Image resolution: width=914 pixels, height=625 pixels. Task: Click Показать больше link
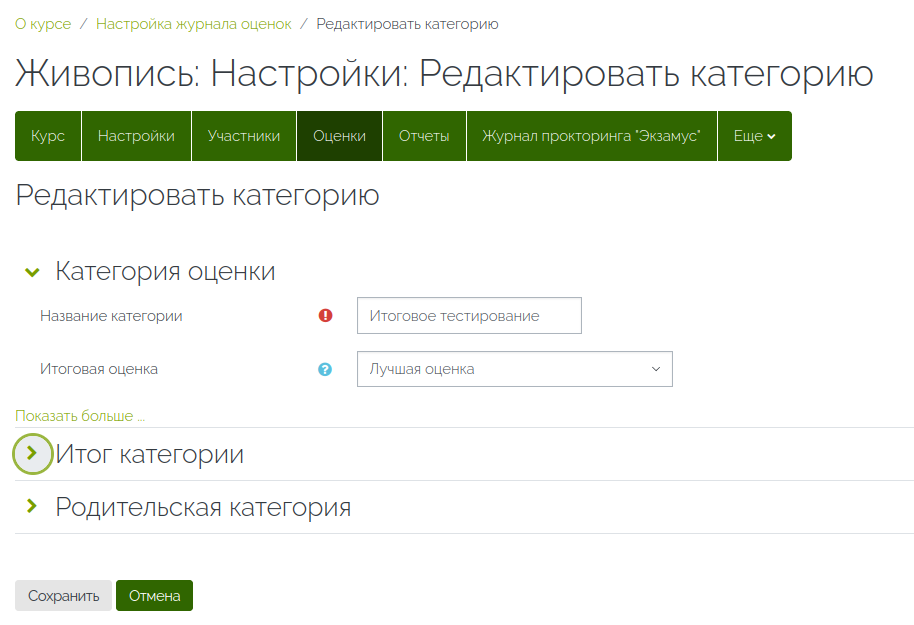80,416
